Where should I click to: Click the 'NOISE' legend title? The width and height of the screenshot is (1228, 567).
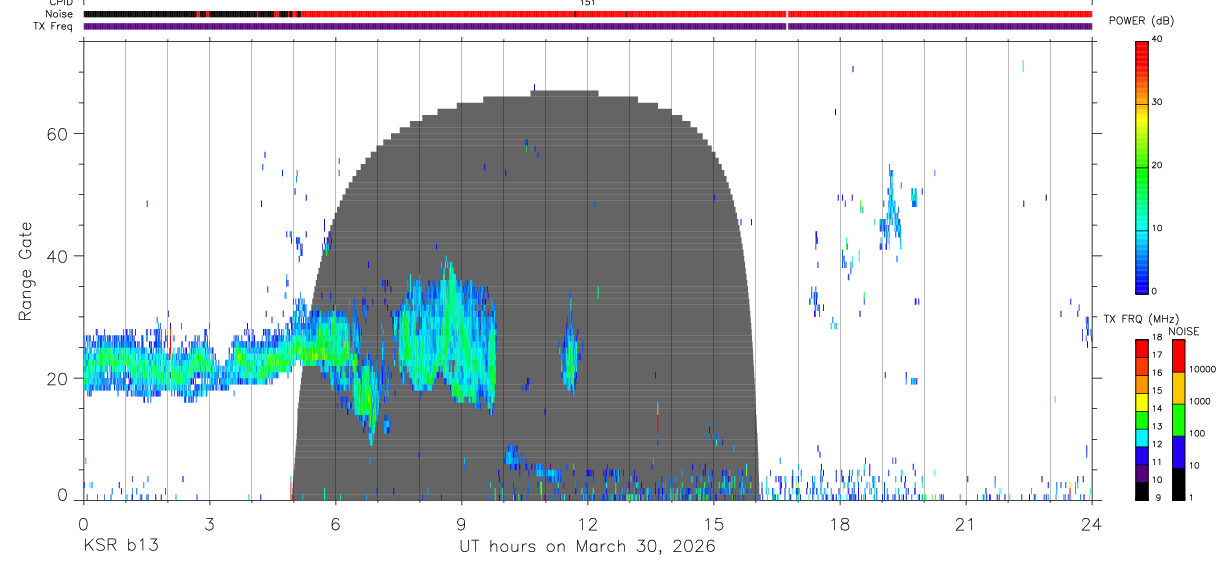pos(1184,331)
